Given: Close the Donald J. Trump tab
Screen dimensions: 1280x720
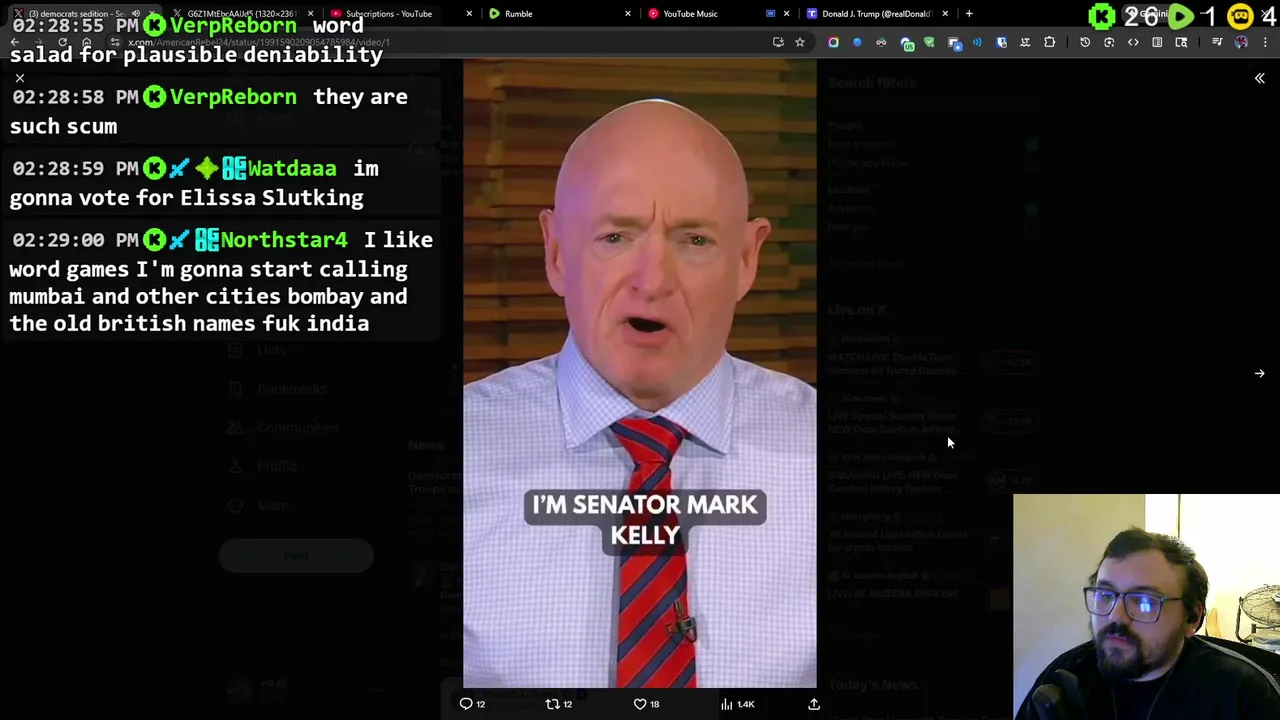Looking at the screenshot, I should click(944, 14).
